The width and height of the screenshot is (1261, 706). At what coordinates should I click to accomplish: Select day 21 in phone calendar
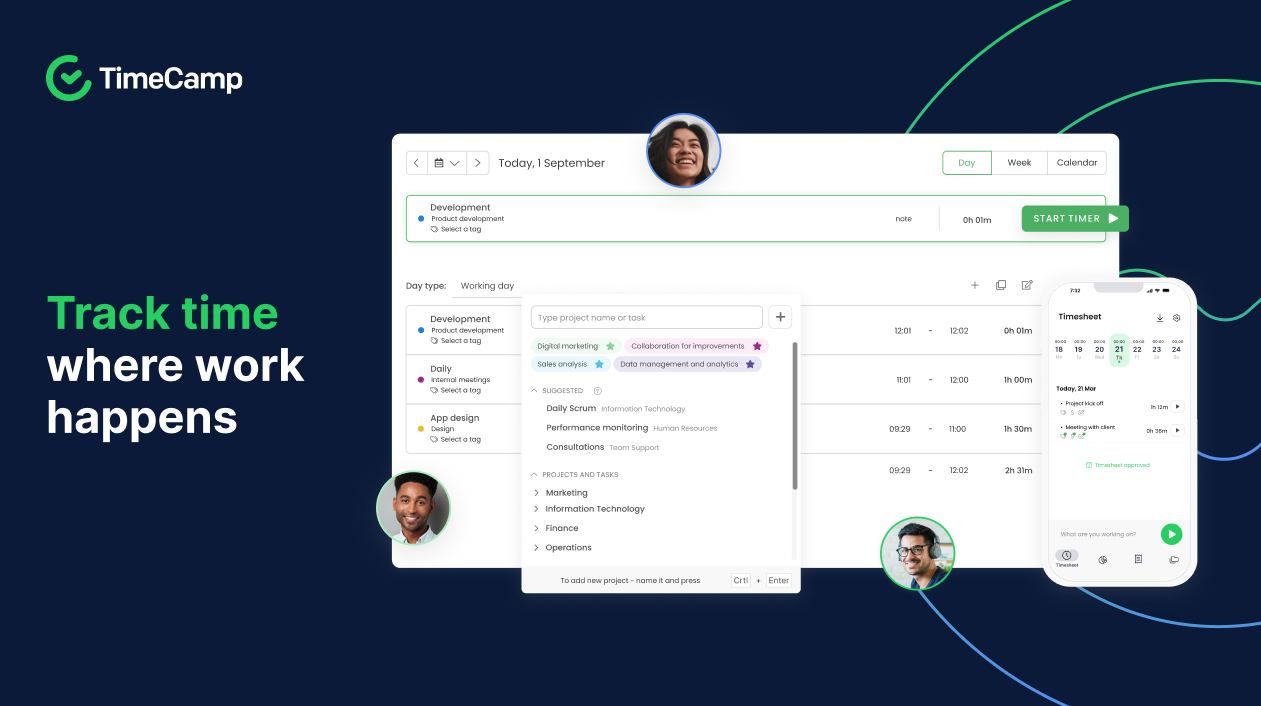pyautogui.click(x=1119, y=350)
